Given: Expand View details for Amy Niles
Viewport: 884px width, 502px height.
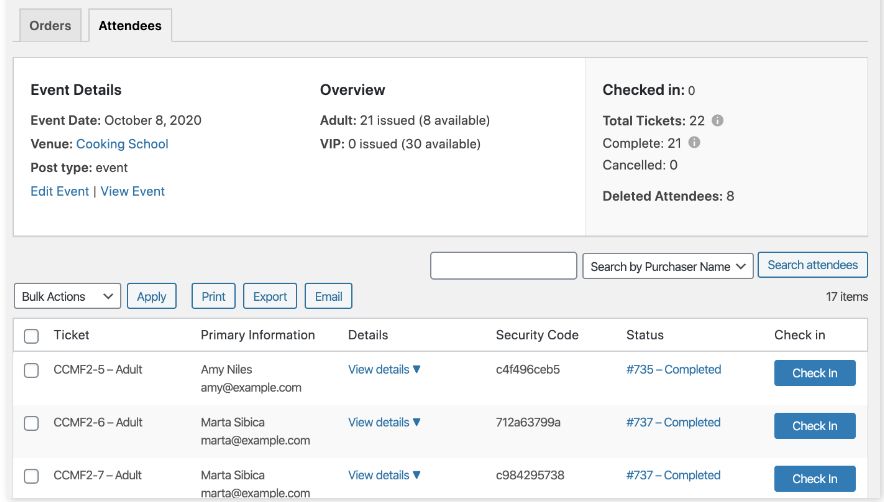Looking at the screenshot, I should tap(384, 369).
